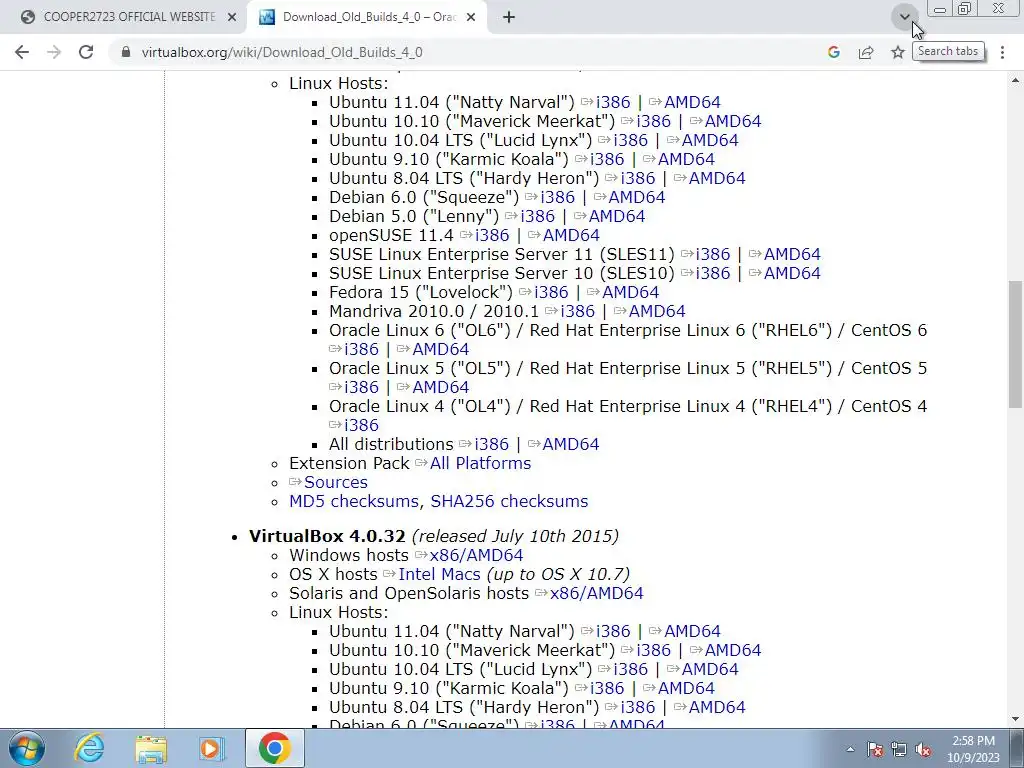
Task: Click the scrollbar up arrow
Action: pos(1015,80)
